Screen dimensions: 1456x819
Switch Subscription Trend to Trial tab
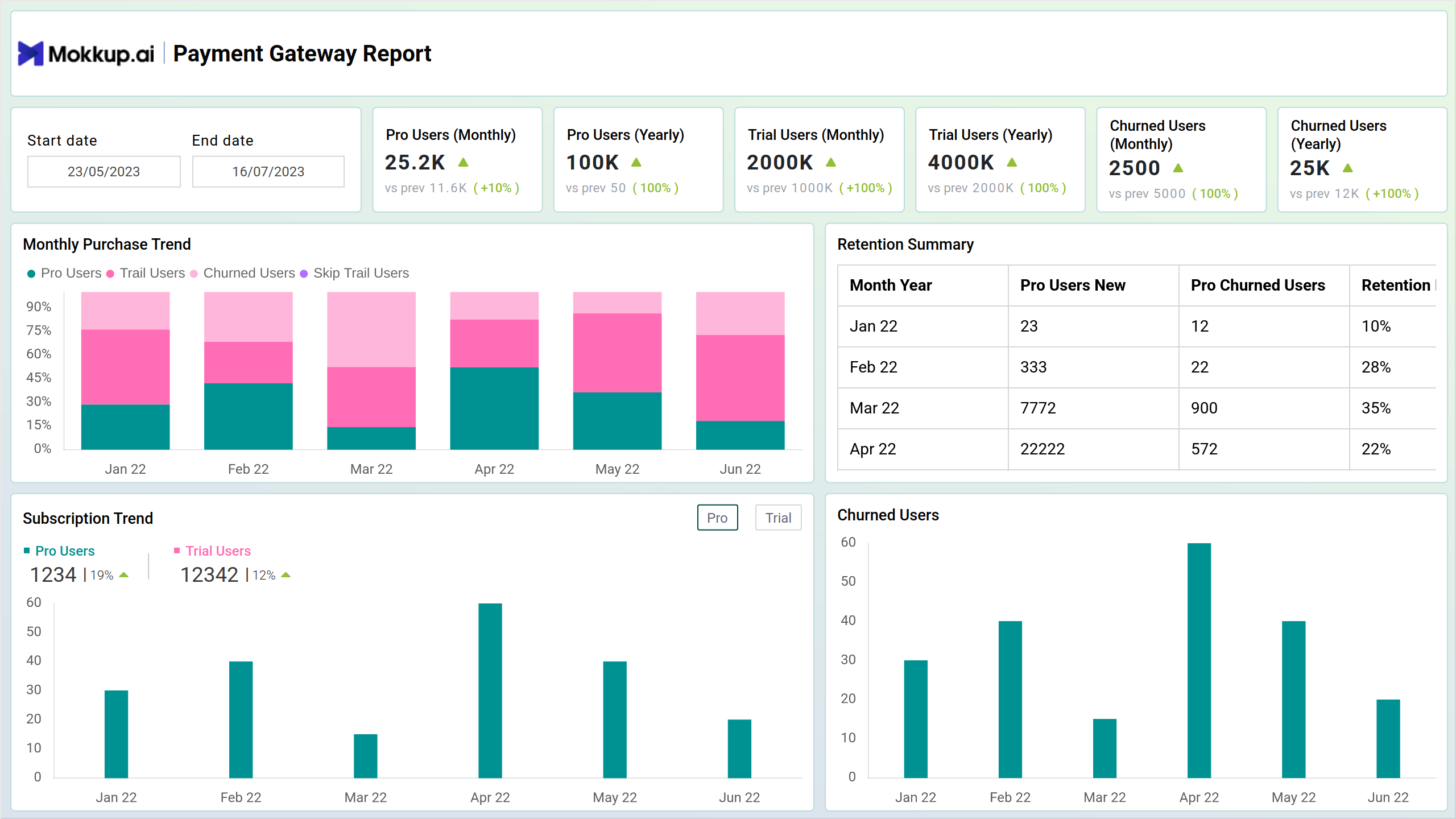click(778, 518)
